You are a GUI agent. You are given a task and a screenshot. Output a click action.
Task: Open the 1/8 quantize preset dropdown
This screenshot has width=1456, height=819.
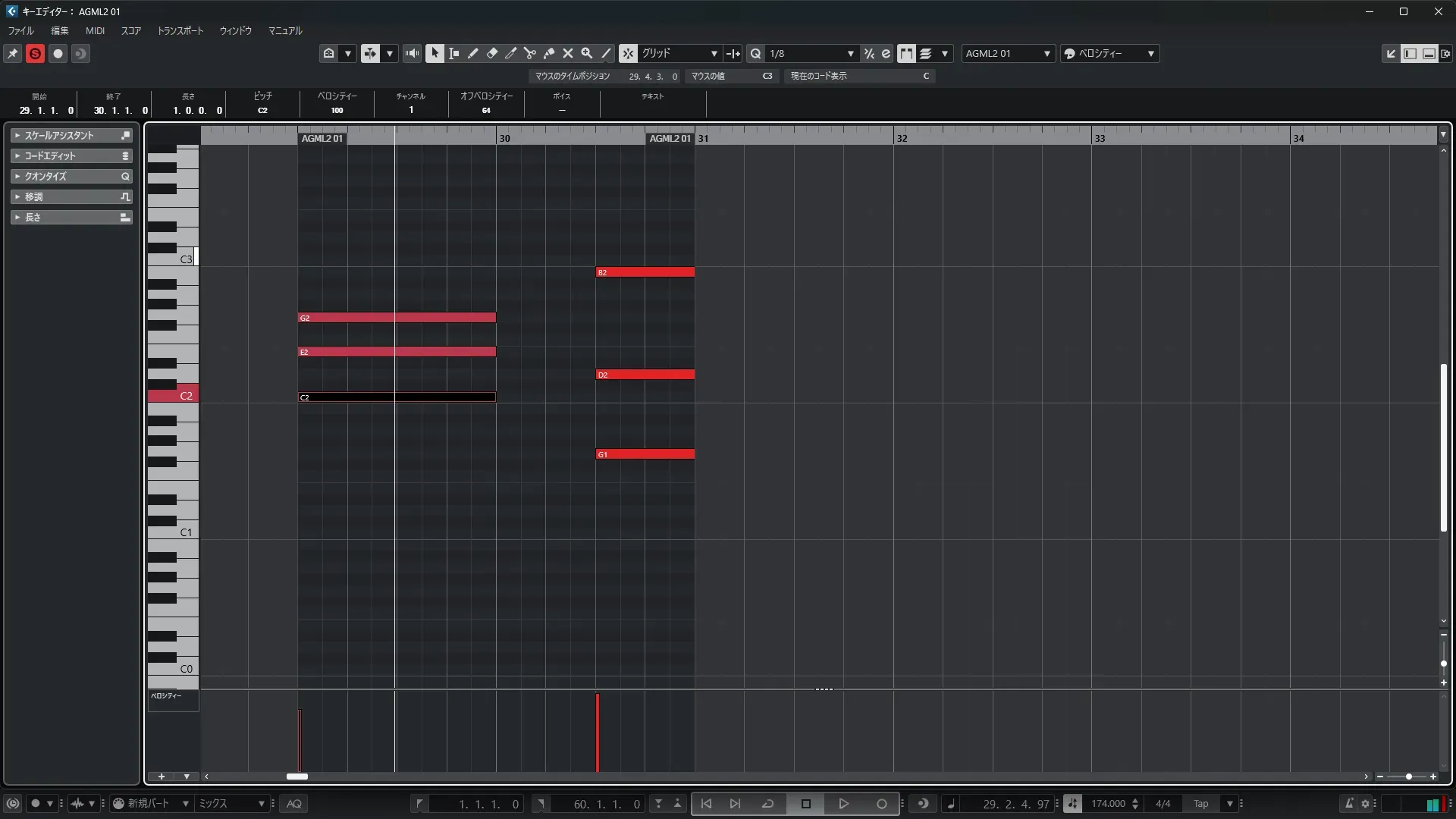point(811,53)
